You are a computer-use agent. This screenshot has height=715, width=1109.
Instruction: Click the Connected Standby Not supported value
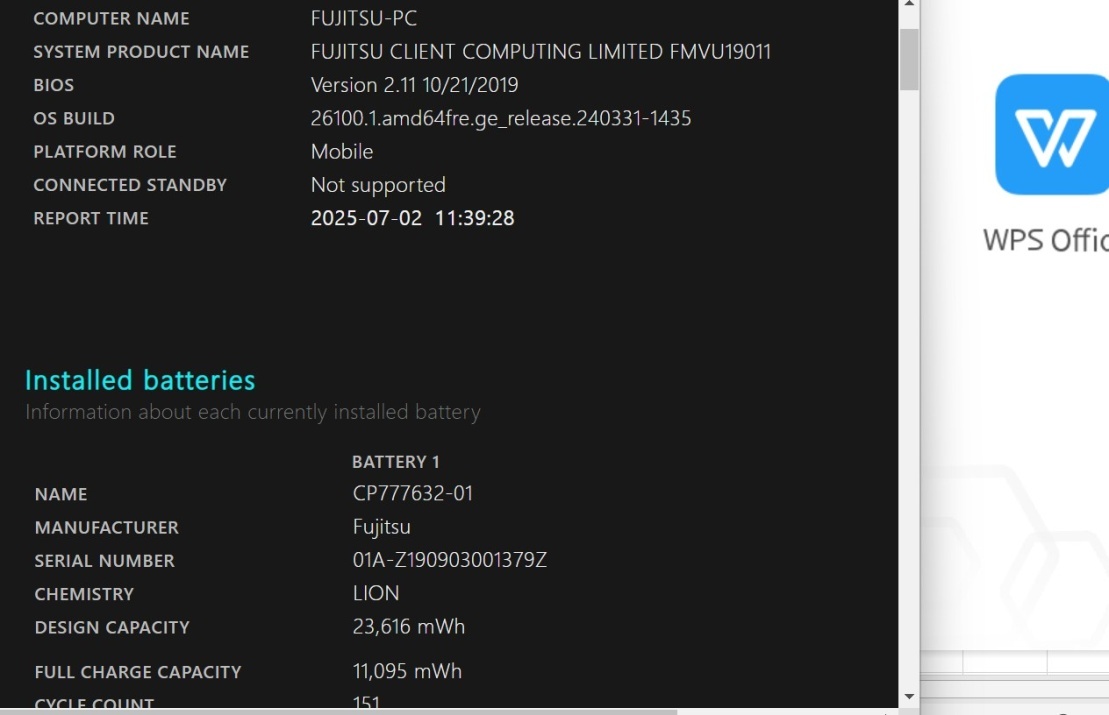(x=378, y=185)
